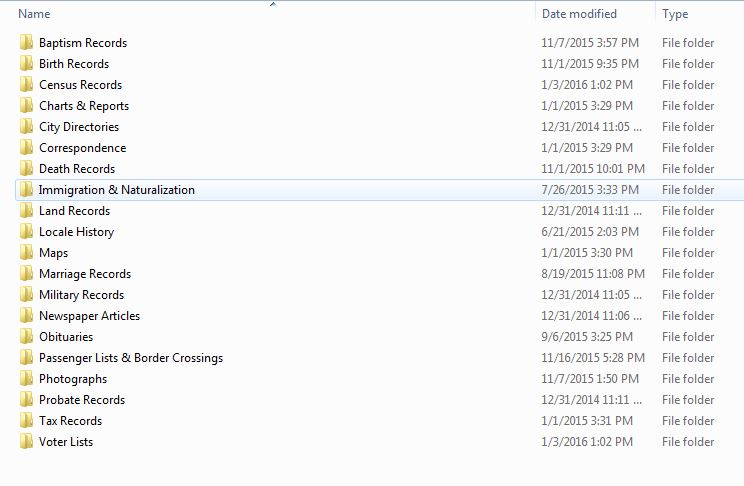Image resolution: width=744 pixels, height=486 pixels.
Task: Click the Land Records folder icon
Action: click(27, 211)
